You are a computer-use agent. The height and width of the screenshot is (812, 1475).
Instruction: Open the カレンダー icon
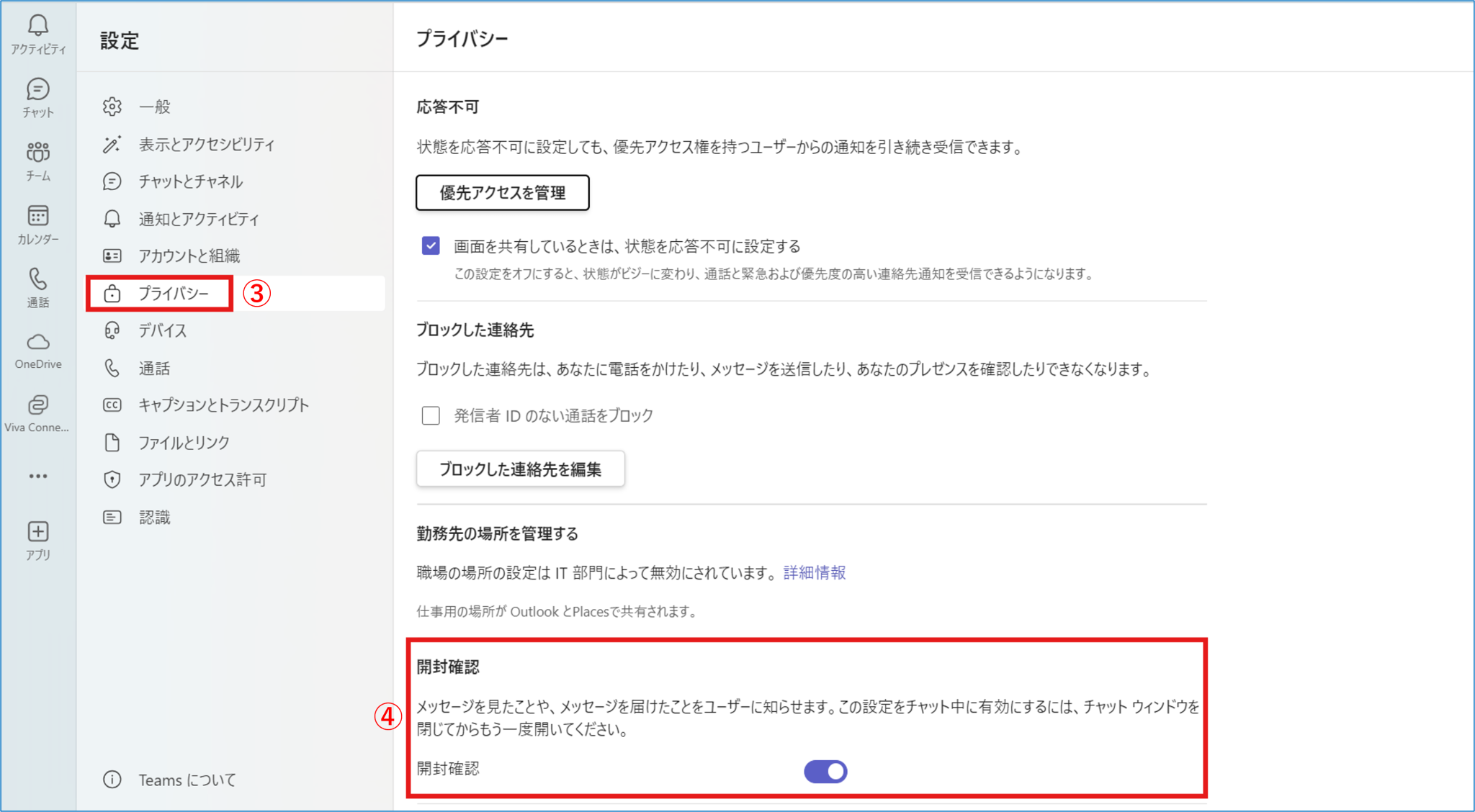click(x=38, y=224)
